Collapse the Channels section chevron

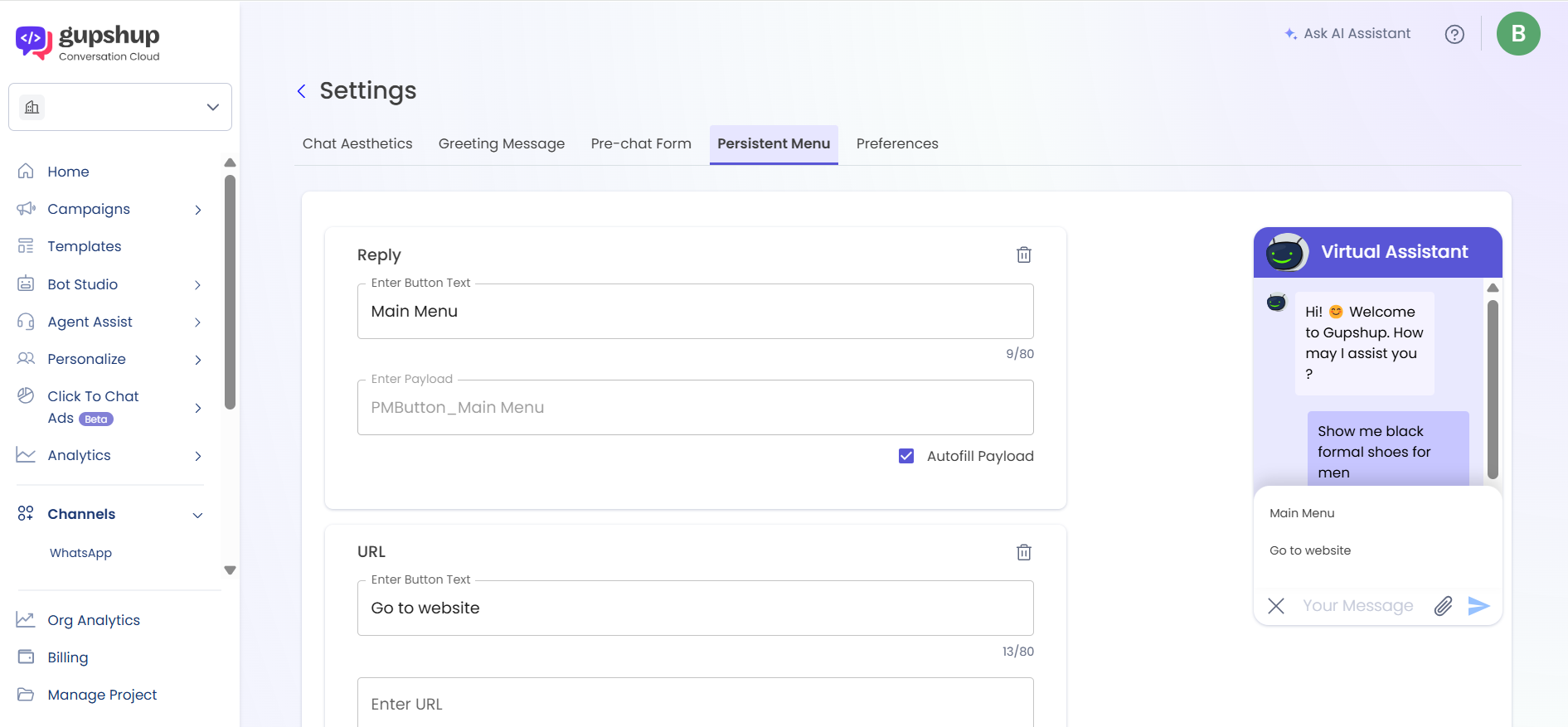(x=198, y=515)
